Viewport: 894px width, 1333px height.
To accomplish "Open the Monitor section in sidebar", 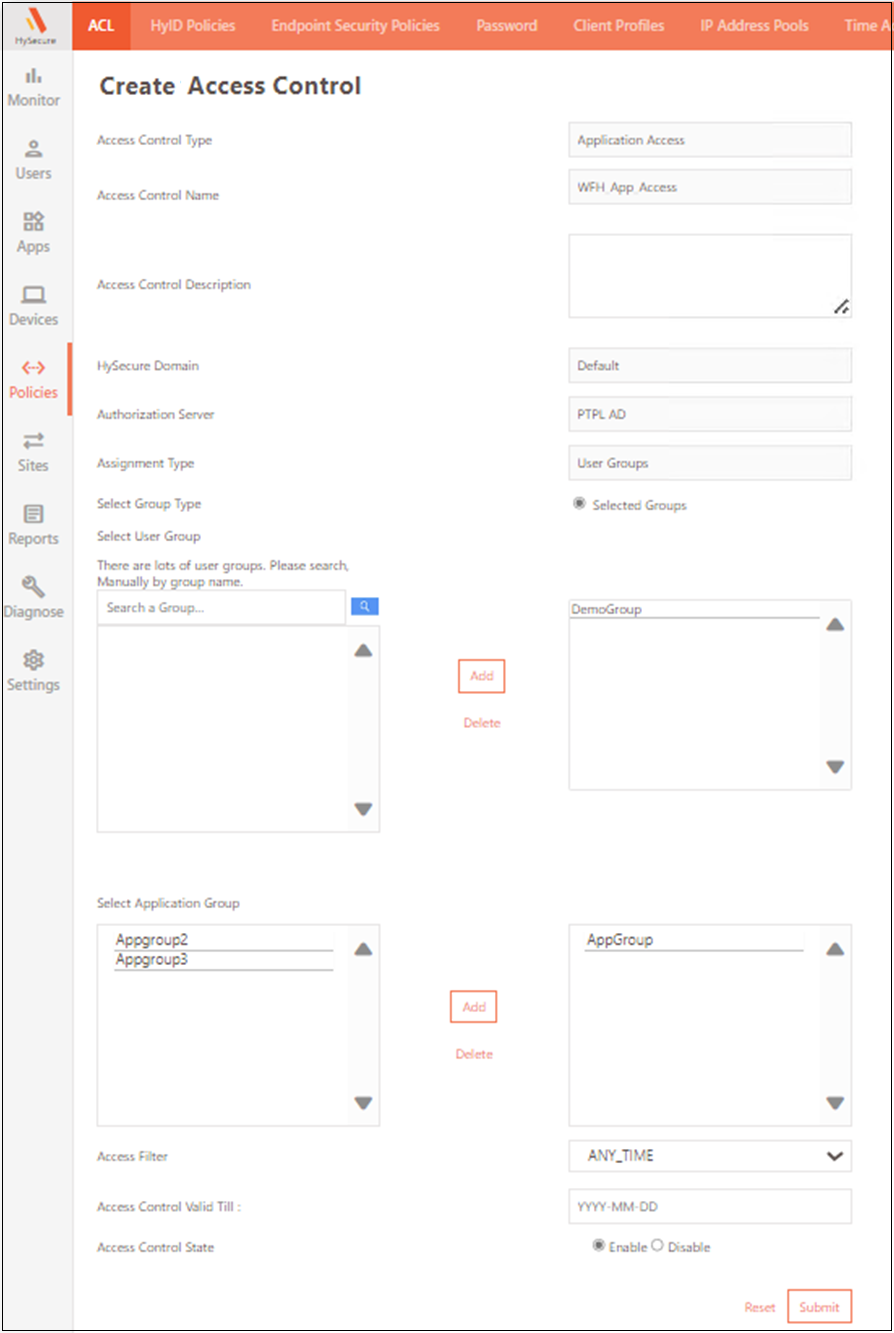I will click(33, 86).
